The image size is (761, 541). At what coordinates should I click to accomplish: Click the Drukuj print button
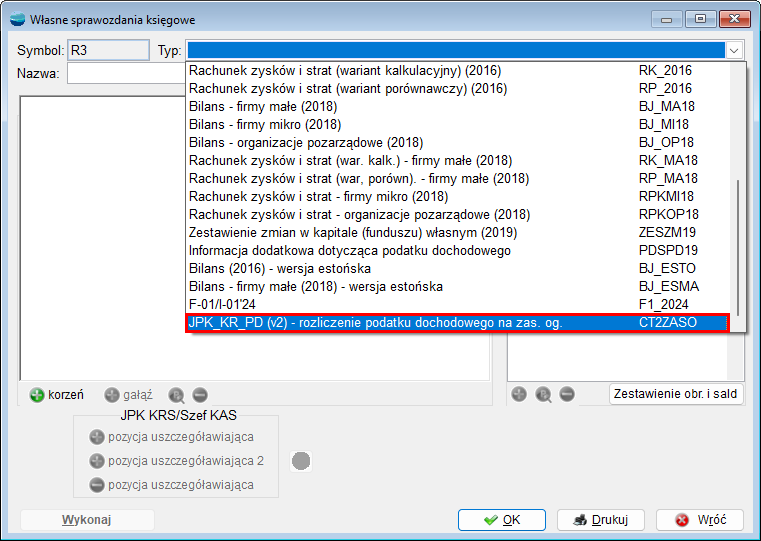click(599, 520)
